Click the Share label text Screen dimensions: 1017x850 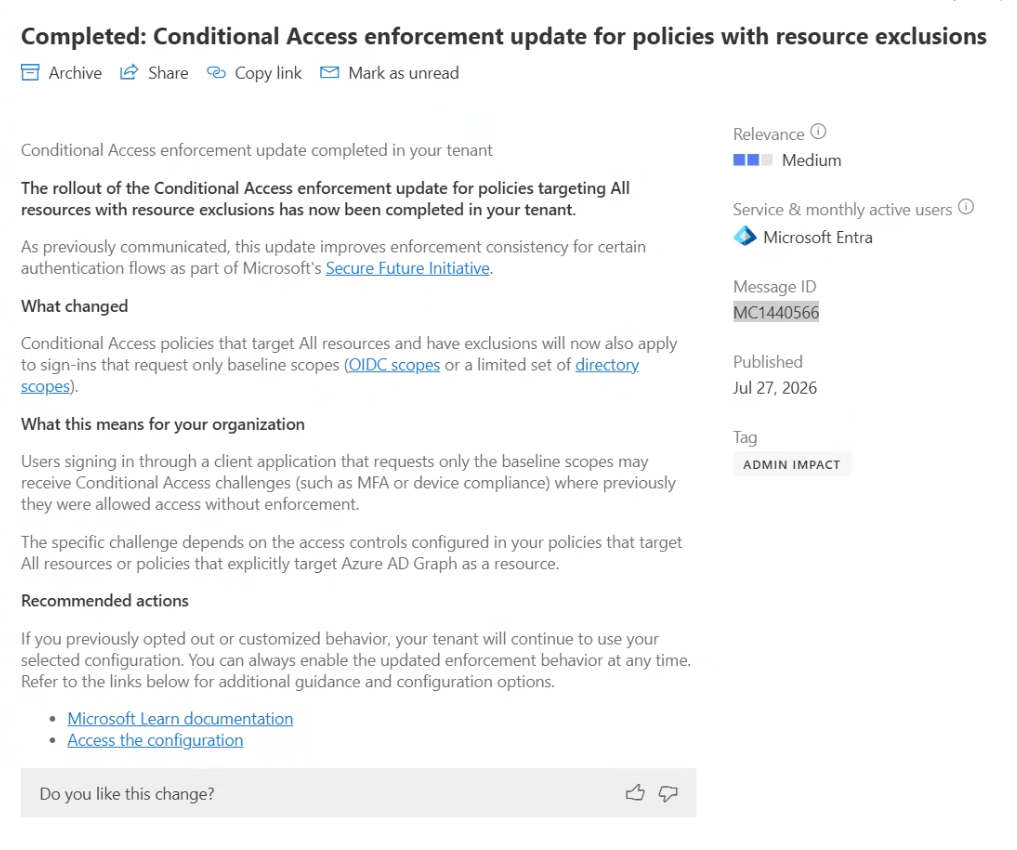click(168, 73)
